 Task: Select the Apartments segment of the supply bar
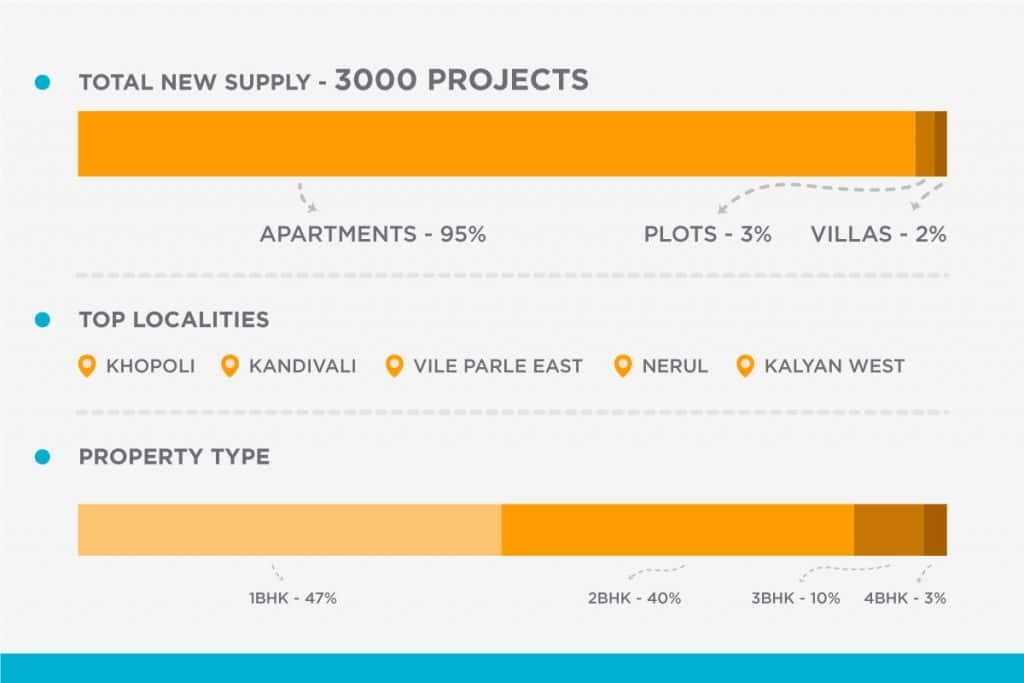(x=496, y=144)
